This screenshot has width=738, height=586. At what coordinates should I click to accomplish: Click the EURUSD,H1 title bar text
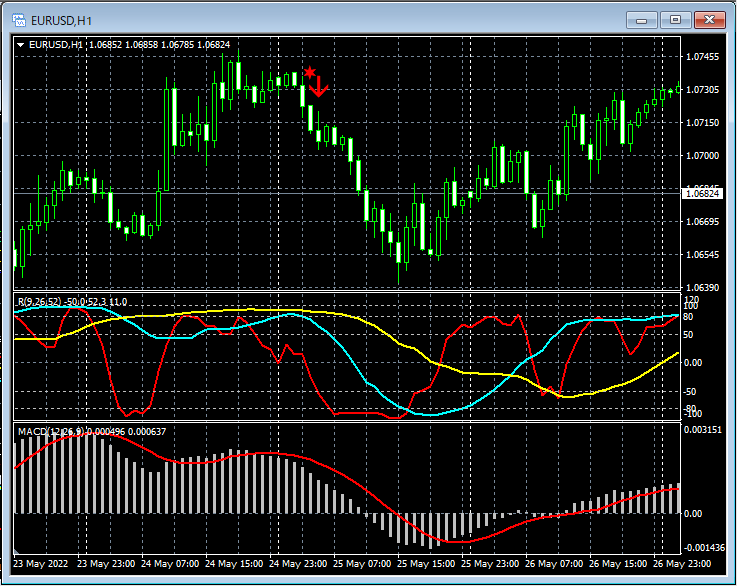tap(60, 19)
